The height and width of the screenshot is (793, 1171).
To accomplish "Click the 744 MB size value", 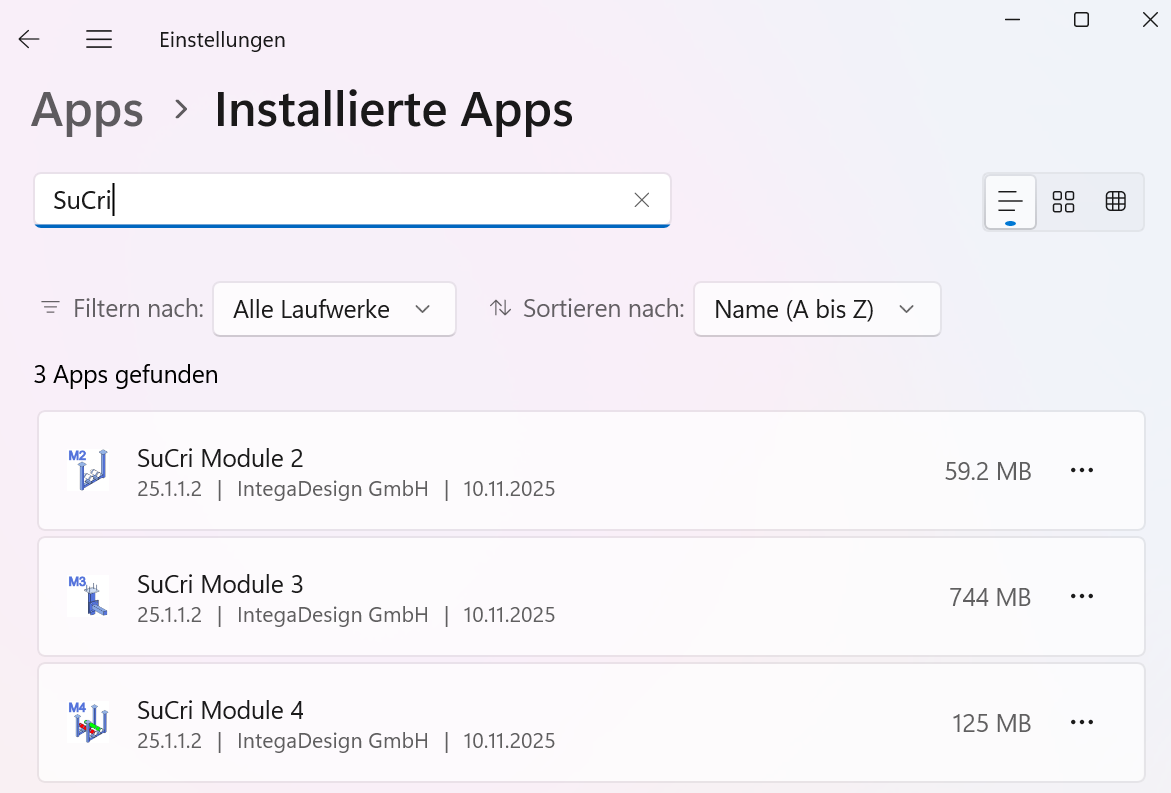I will [990, 597].
